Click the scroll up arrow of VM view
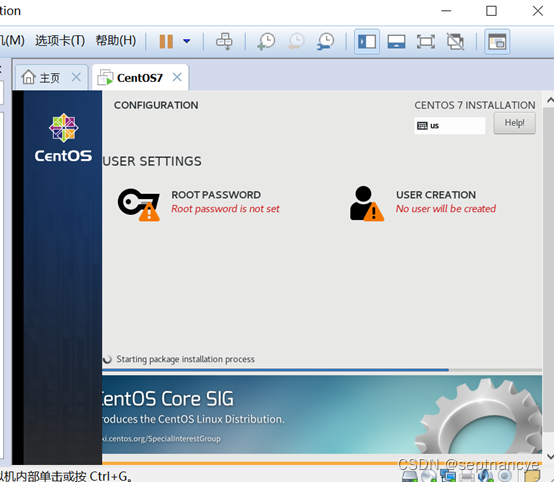The image size is (554, 482). tap(549, 100)
